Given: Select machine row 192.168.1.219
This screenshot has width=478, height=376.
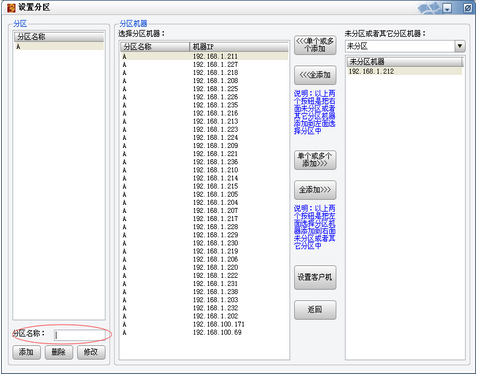Looking at the screenshot, I should click(x=204, y=251).
